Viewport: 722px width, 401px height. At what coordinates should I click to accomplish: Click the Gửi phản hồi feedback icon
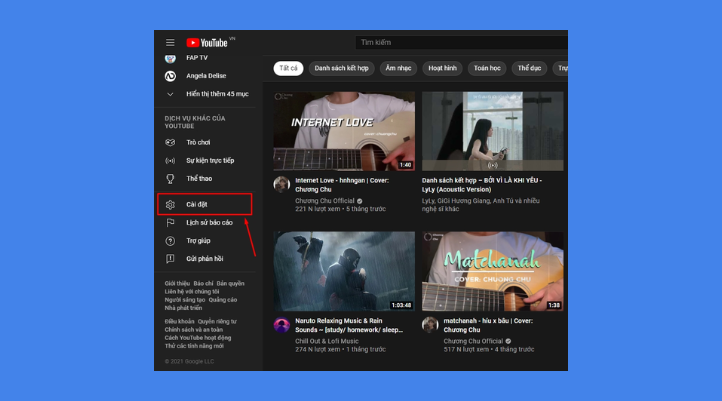click(170, 259)
